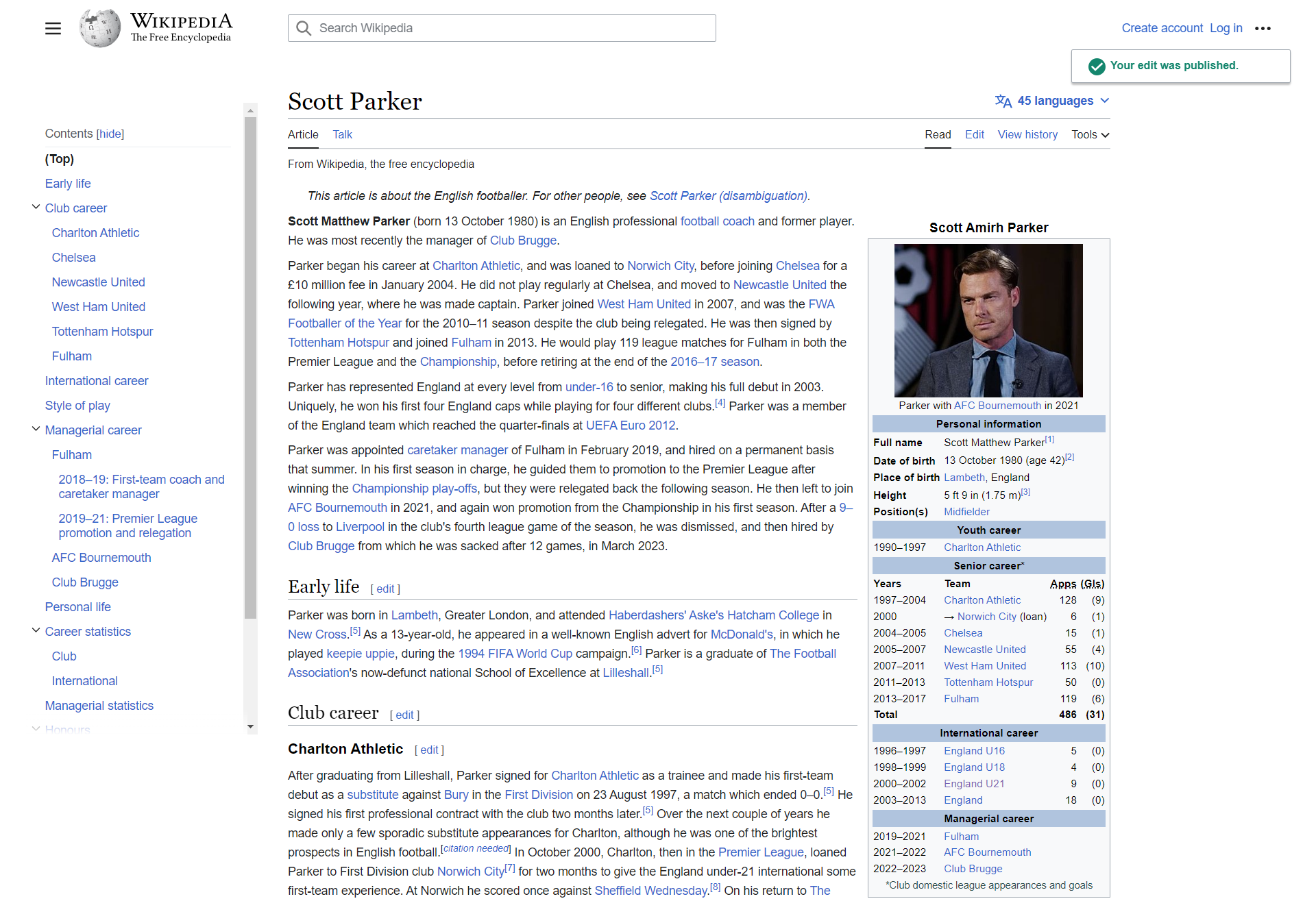Switch to the Talk tab
Viewport: 1316px width, 901px height.
[342, 134]
